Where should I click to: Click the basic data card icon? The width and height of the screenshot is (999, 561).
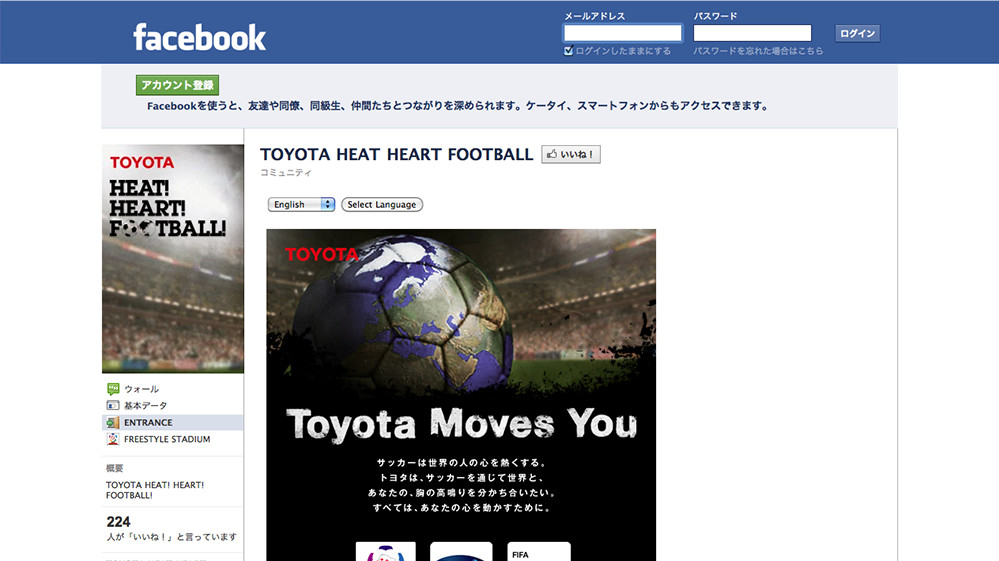tap(113, 406)
